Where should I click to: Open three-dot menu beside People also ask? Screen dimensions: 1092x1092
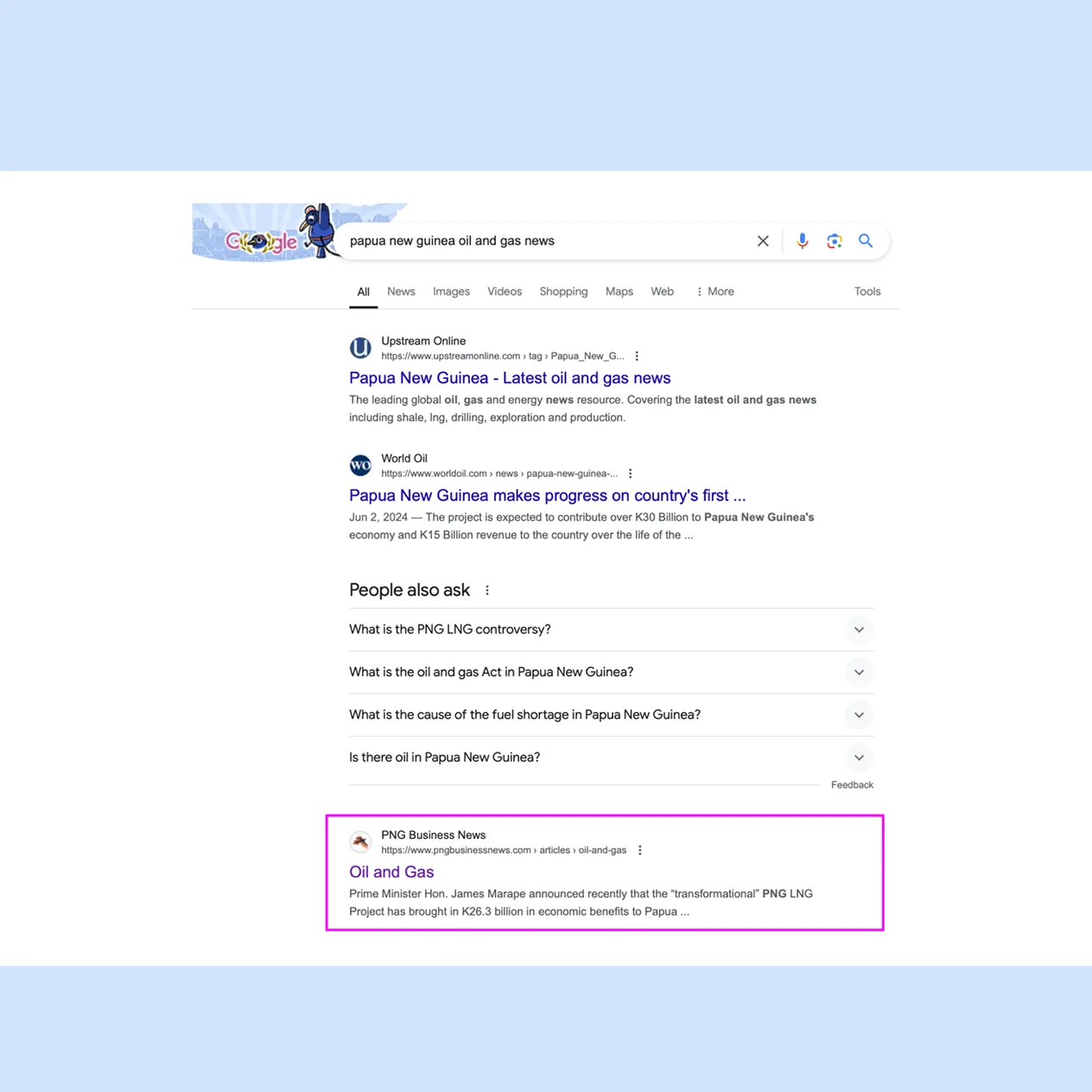coord(487,590)
